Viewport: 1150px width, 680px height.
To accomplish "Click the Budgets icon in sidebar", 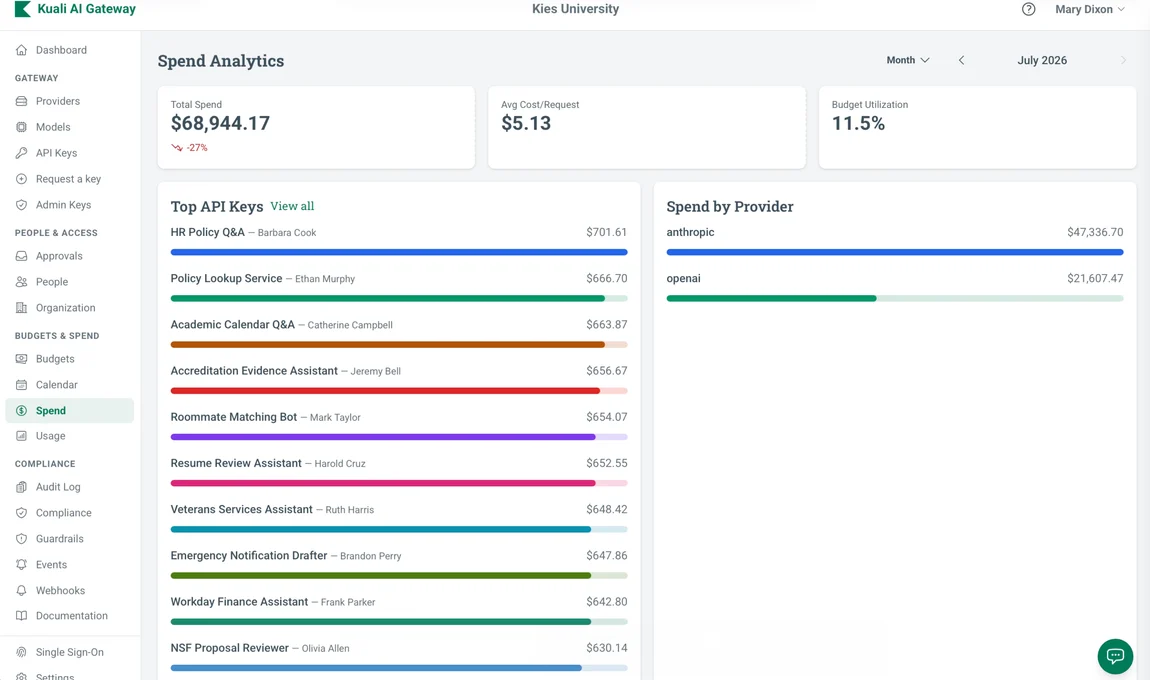I will (21, 359).
